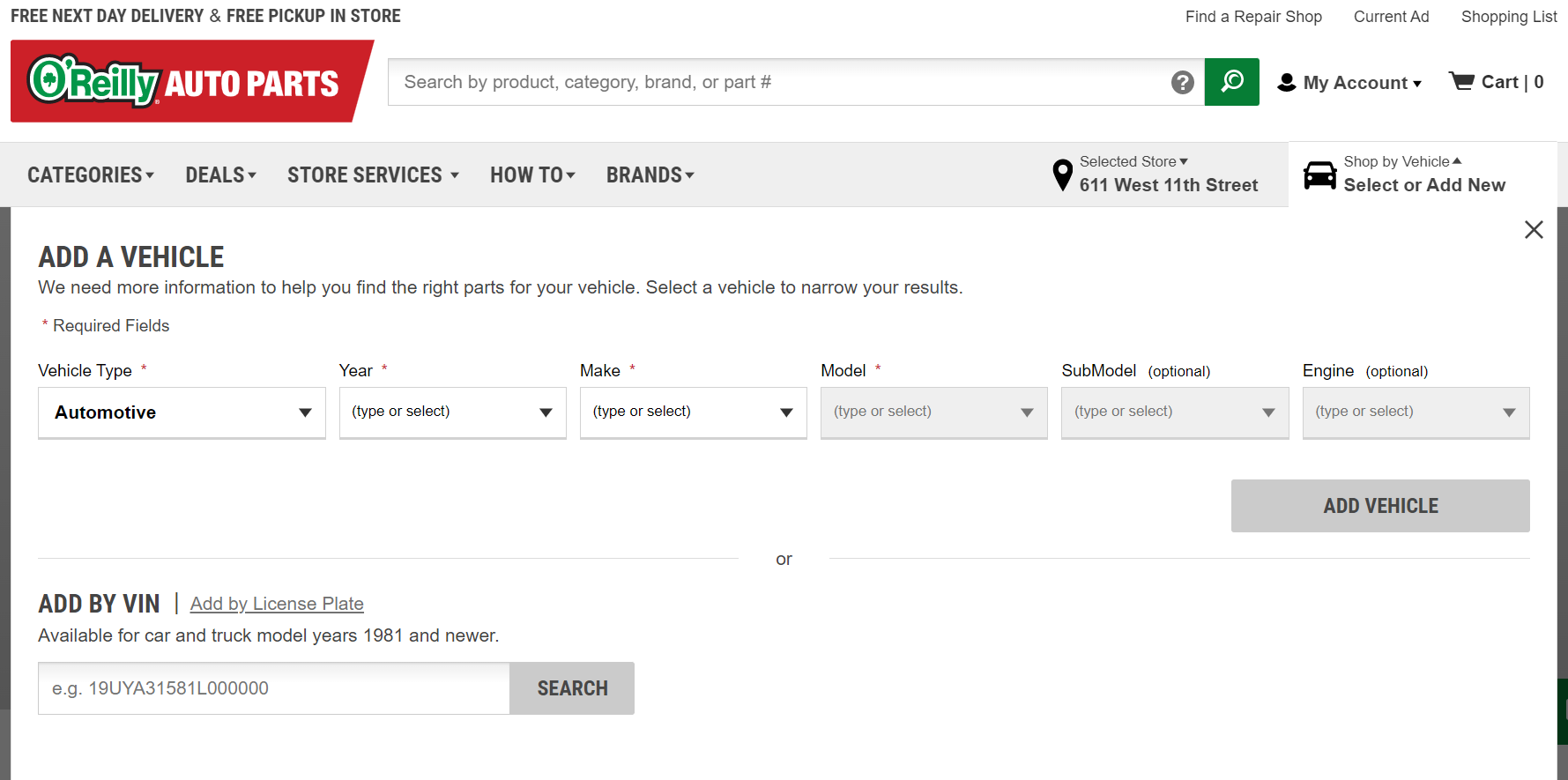Open the Find a Repair Shop link
The height and width of the screenshot is (780, 1568).
pos(1252,17)
